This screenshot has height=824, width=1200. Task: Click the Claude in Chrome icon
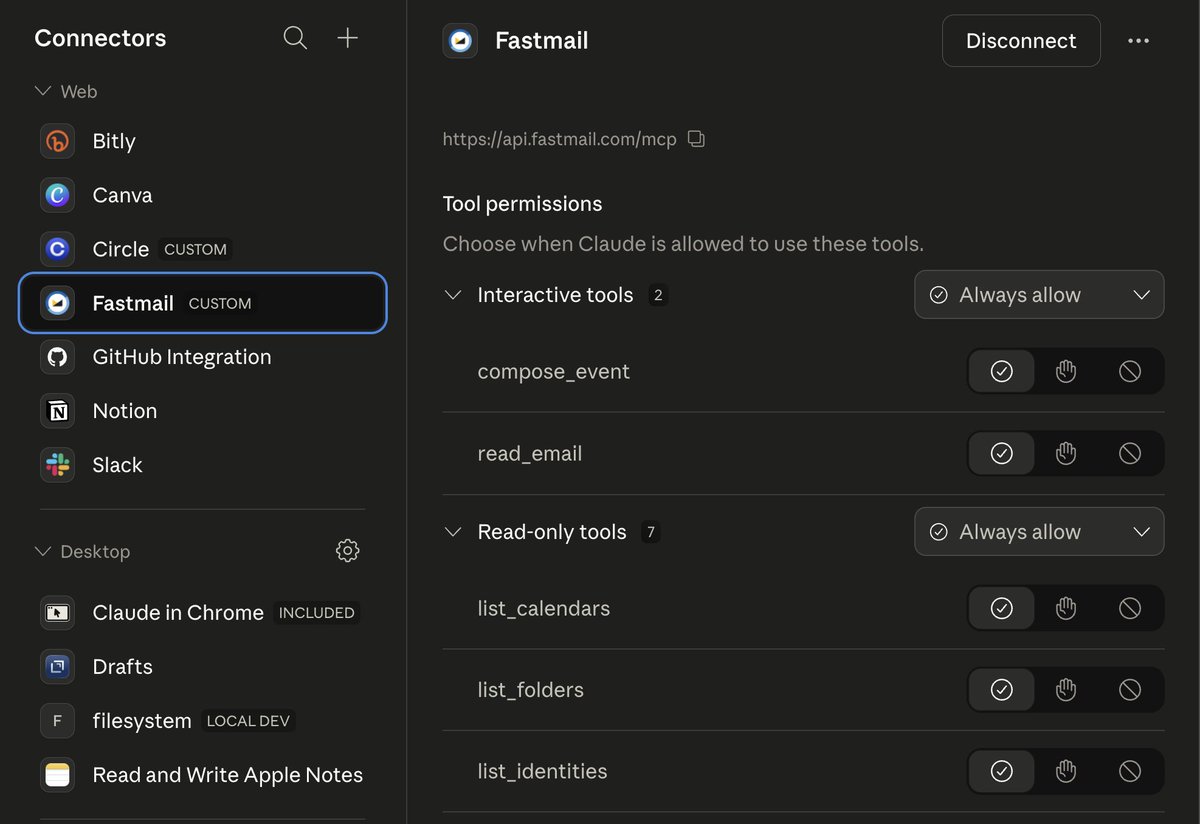58,613
